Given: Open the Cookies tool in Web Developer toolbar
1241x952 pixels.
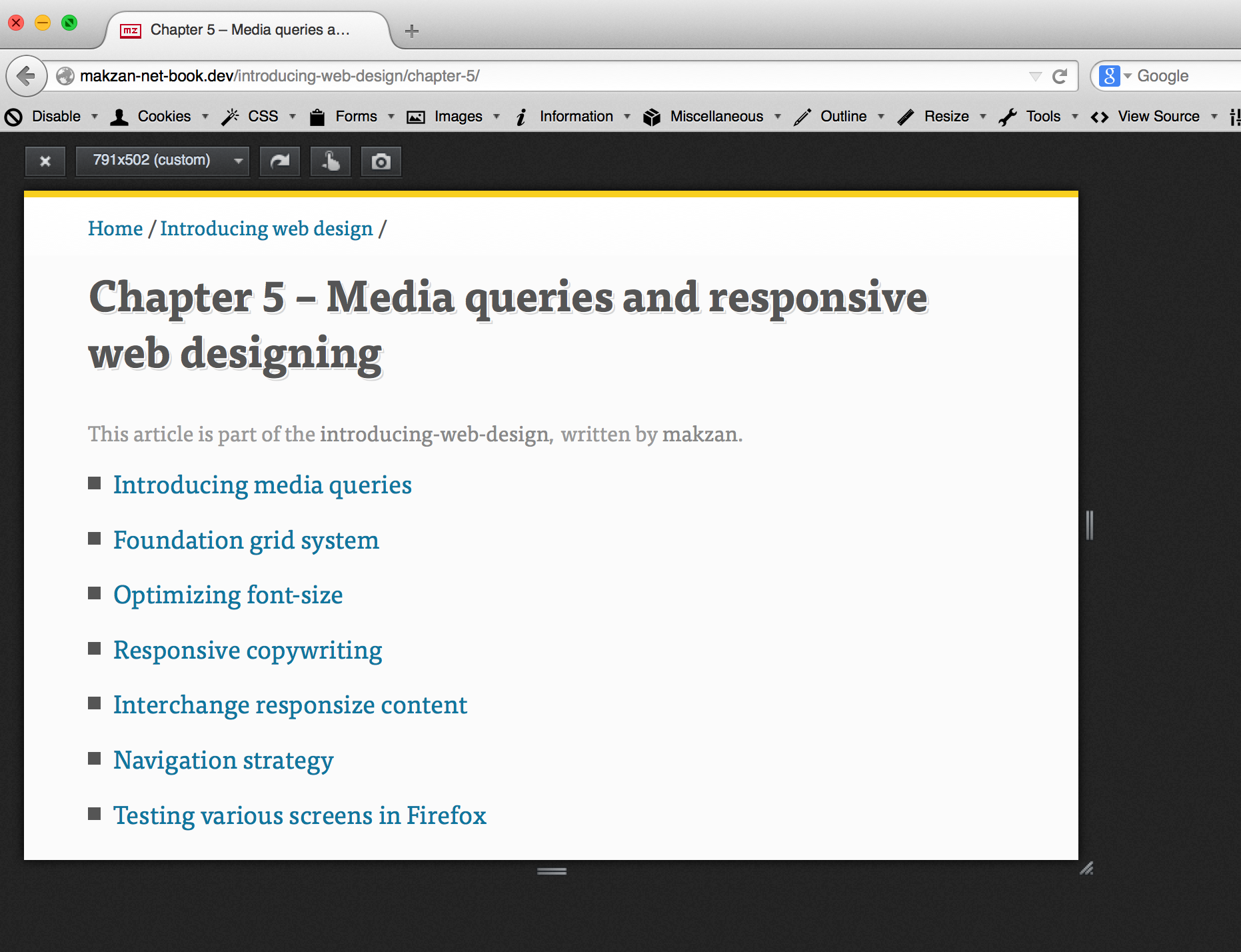Looking at the screenshot, I should [x=119, y=116].
